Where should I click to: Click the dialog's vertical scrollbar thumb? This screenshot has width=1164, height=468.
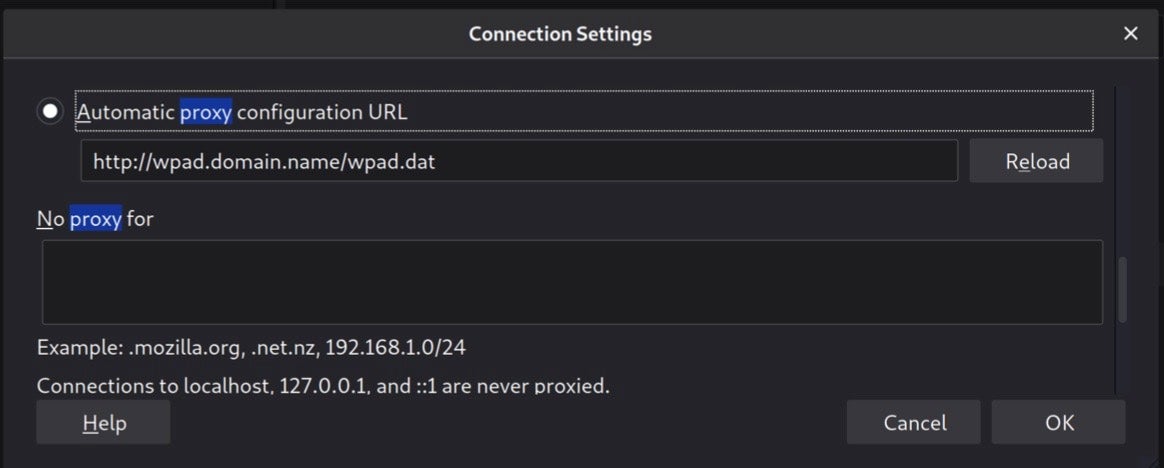[x=1121, y=288]
